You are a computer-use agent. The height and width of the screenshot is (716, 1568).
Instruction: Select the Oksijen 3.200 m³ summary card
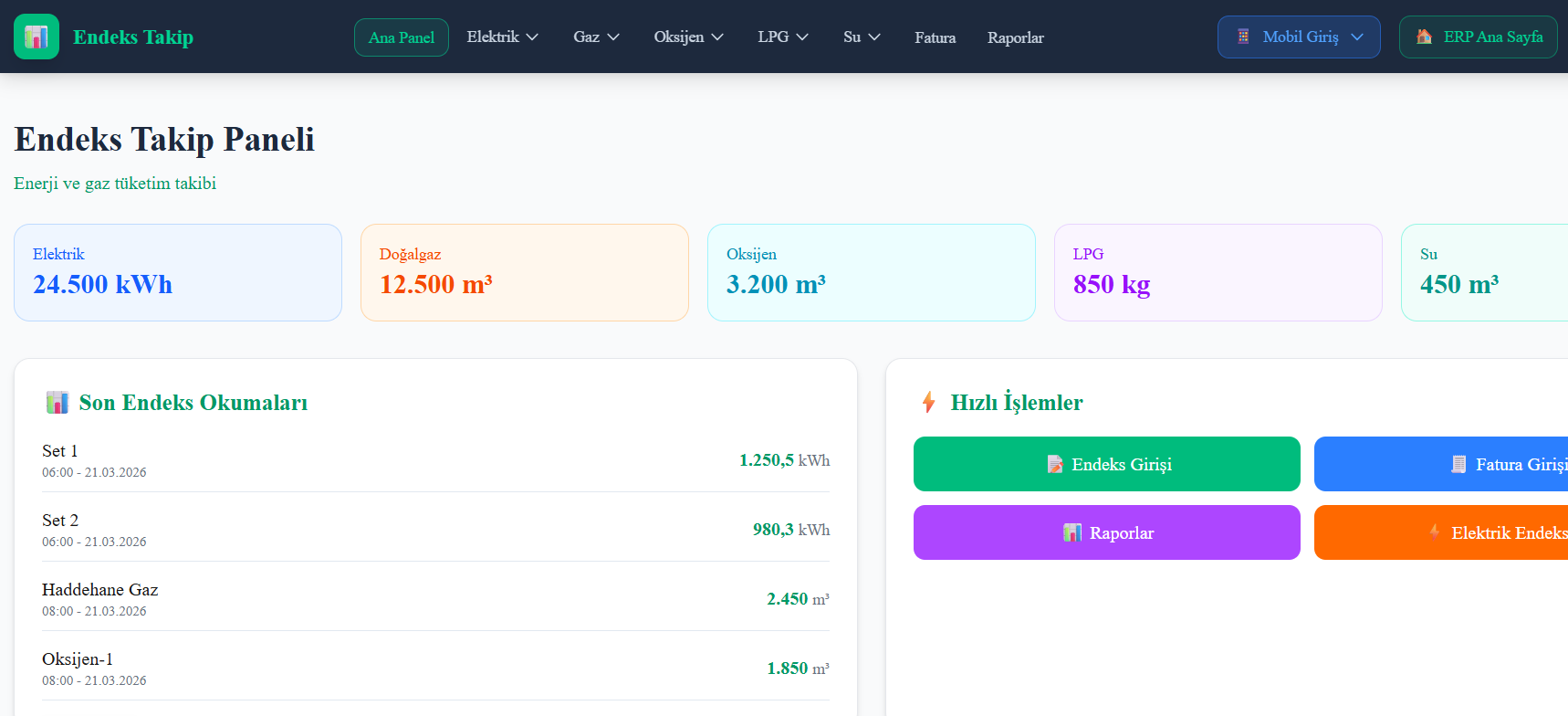tap(872, 272)
